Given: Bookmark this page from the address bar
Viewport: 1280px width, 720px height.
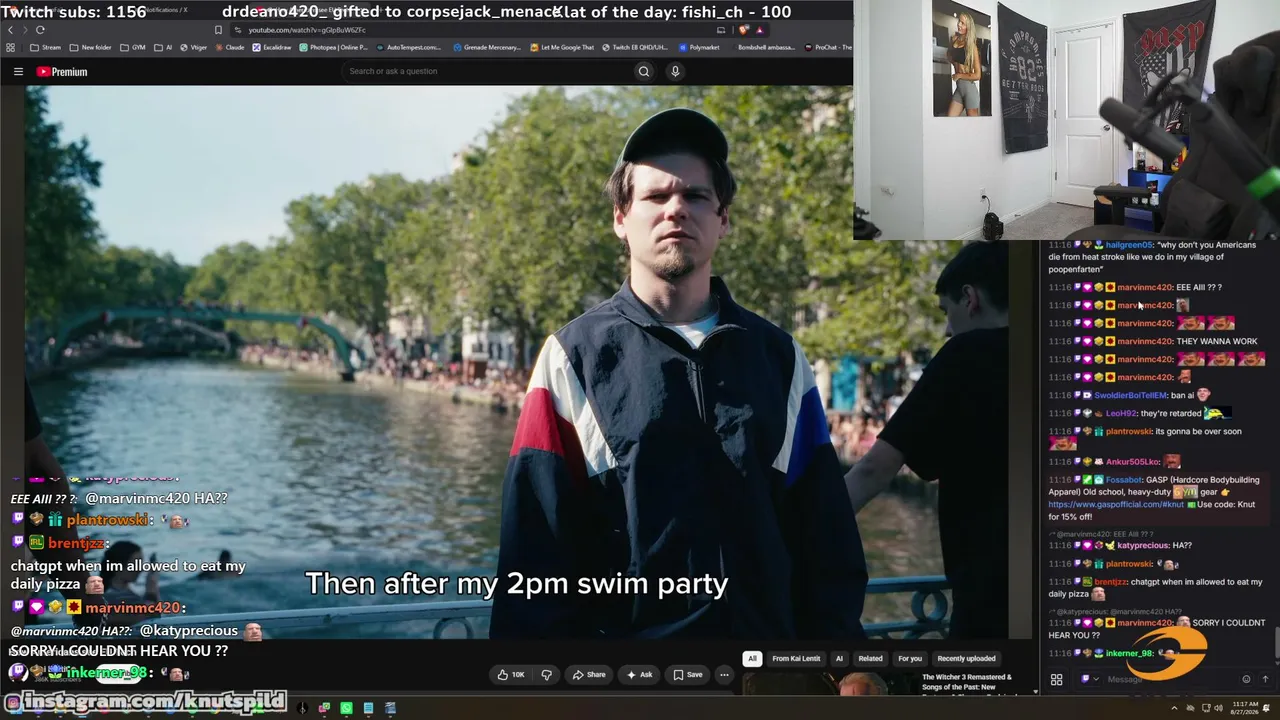Looking at the screenshot, I should [218, 30].
